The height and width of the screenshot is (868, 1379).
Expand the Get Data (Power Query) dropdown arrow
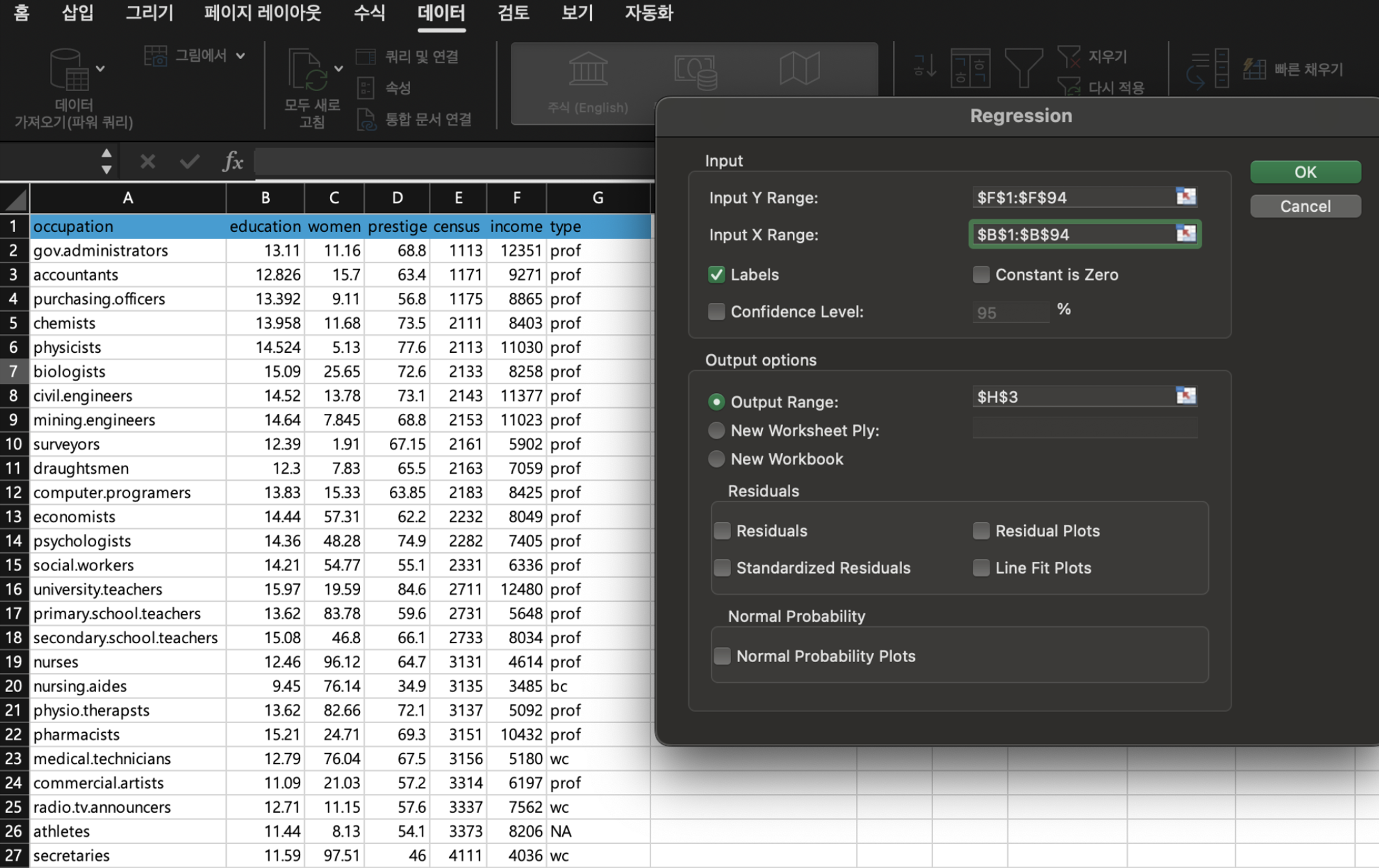pos(101,68)
